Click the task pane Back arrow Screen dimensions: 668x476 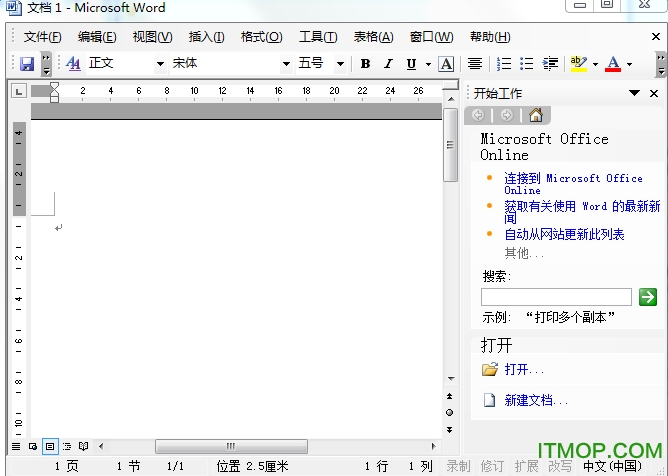point(478,115)
